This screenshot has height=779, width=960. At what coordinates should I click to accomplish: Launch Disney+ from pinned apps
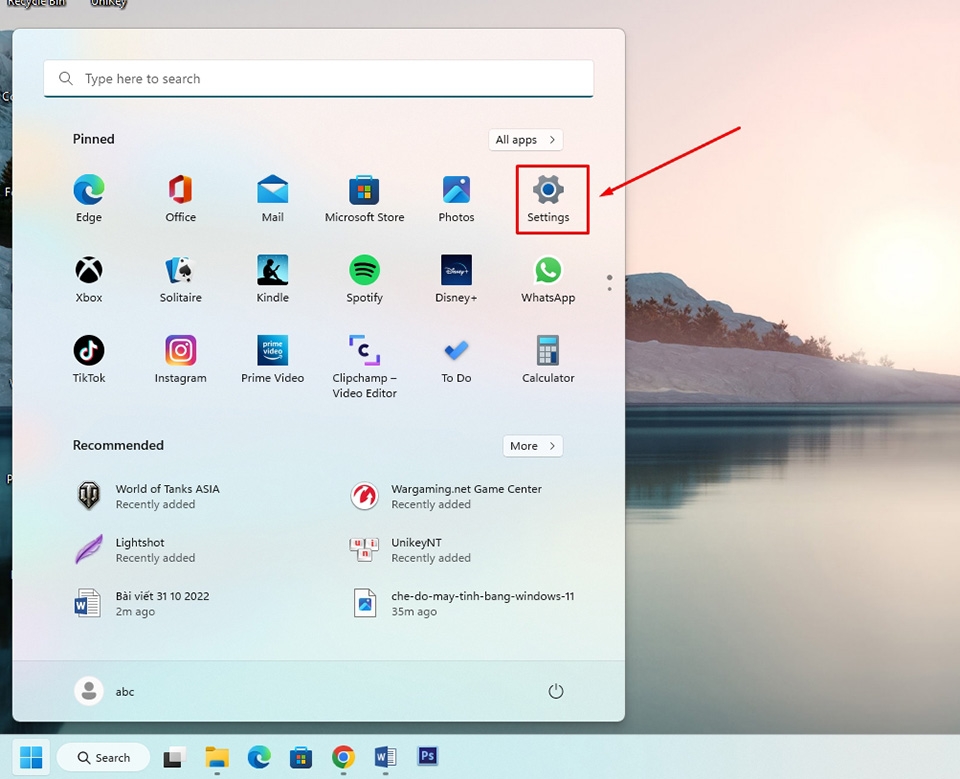pyautogui.click(x=456, y=278)
